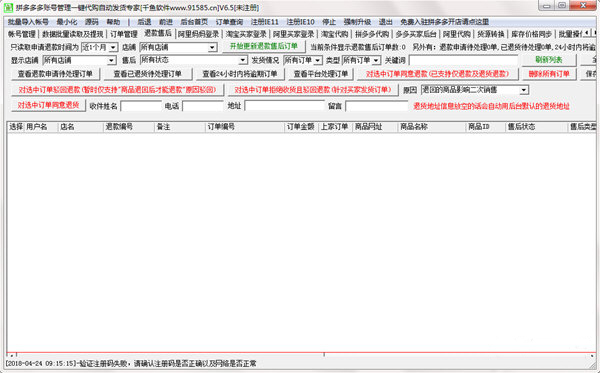
Task: Click the green app icon in the title bar
Action: point(8,7)
